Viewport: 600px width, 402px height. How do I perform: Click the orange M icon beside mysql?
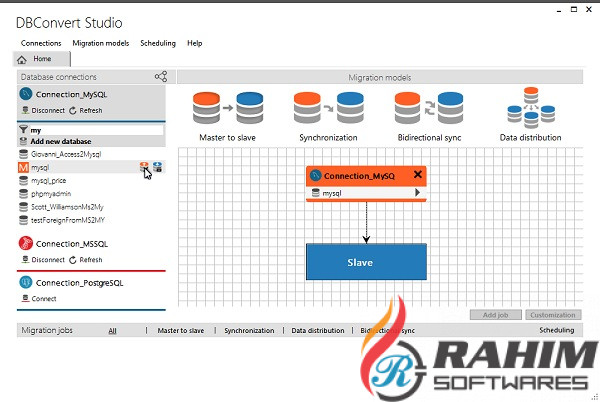click(x=23, y=168)
